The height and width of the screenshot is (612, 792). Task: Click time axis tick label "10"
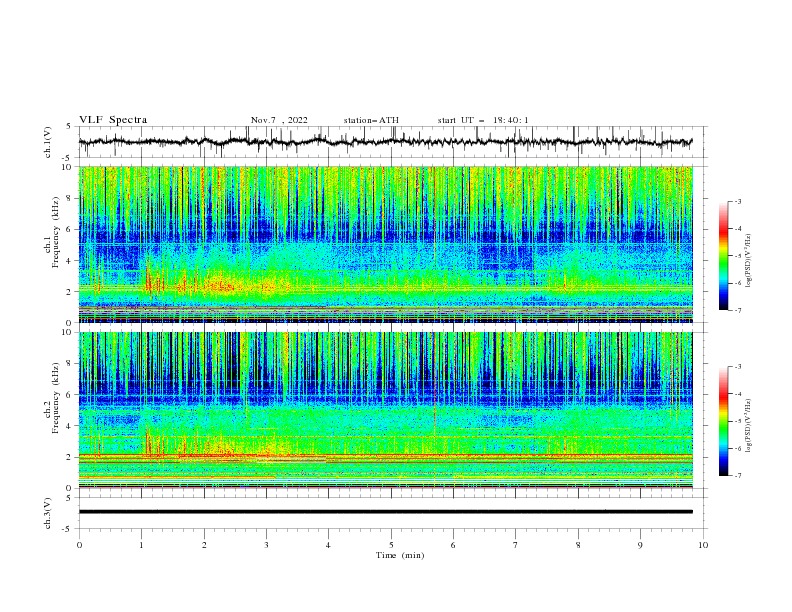(703, 545)
